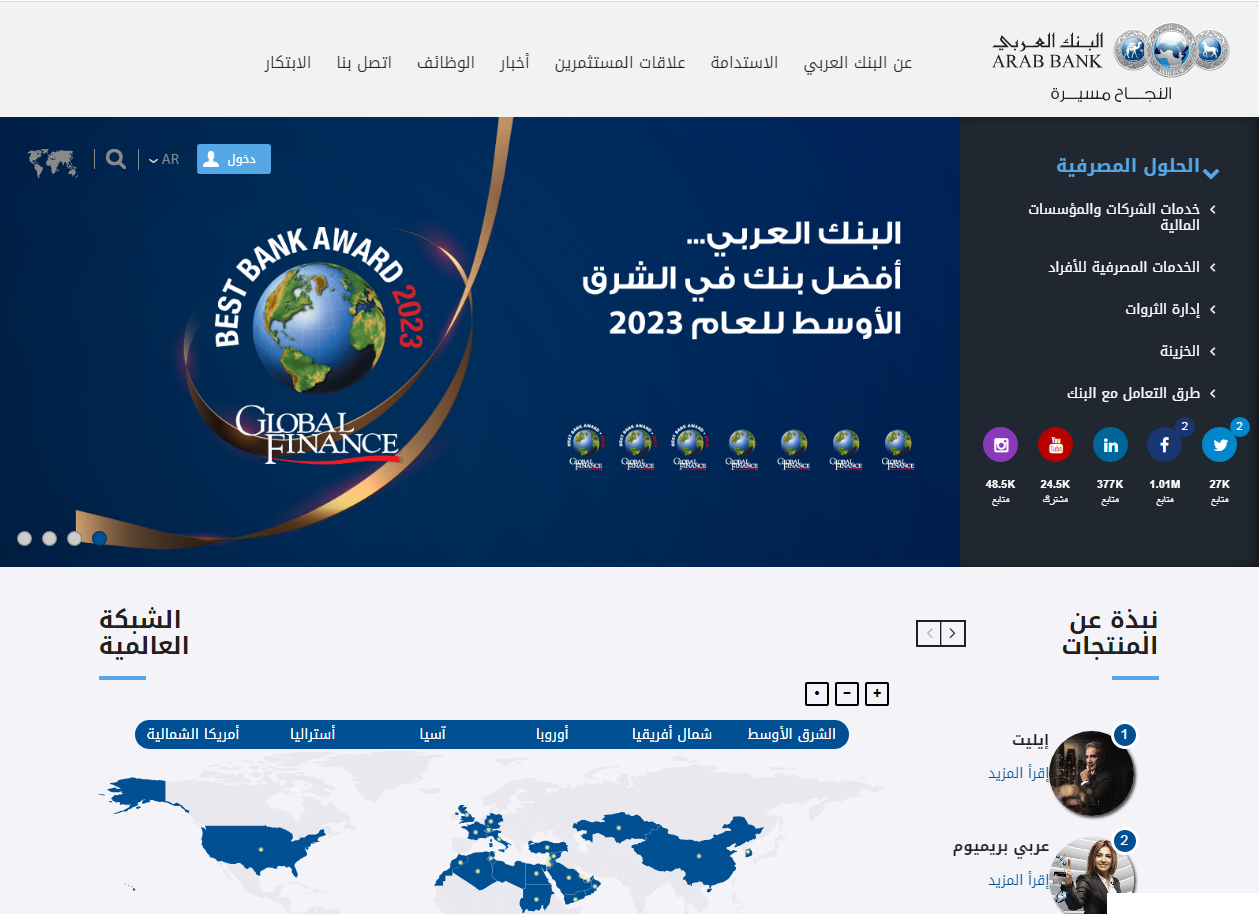This screenshot has width=1259, height=914.
Task: Open the Instagram social icon
Action: click(x=1000, y=444)
